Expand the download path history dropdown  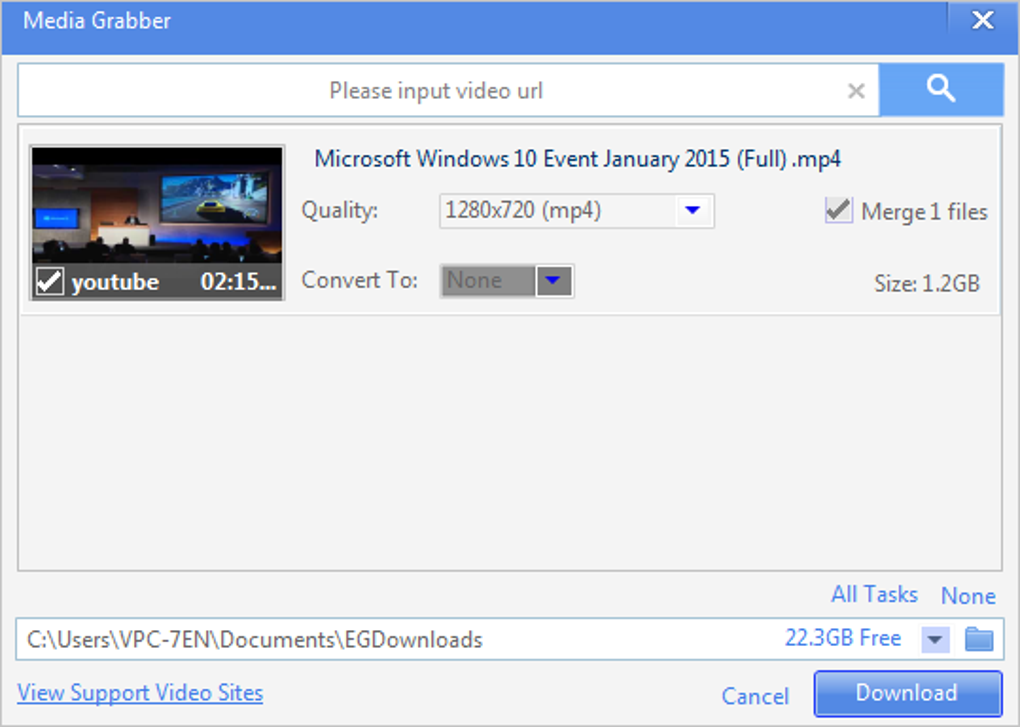pos(935,639)
